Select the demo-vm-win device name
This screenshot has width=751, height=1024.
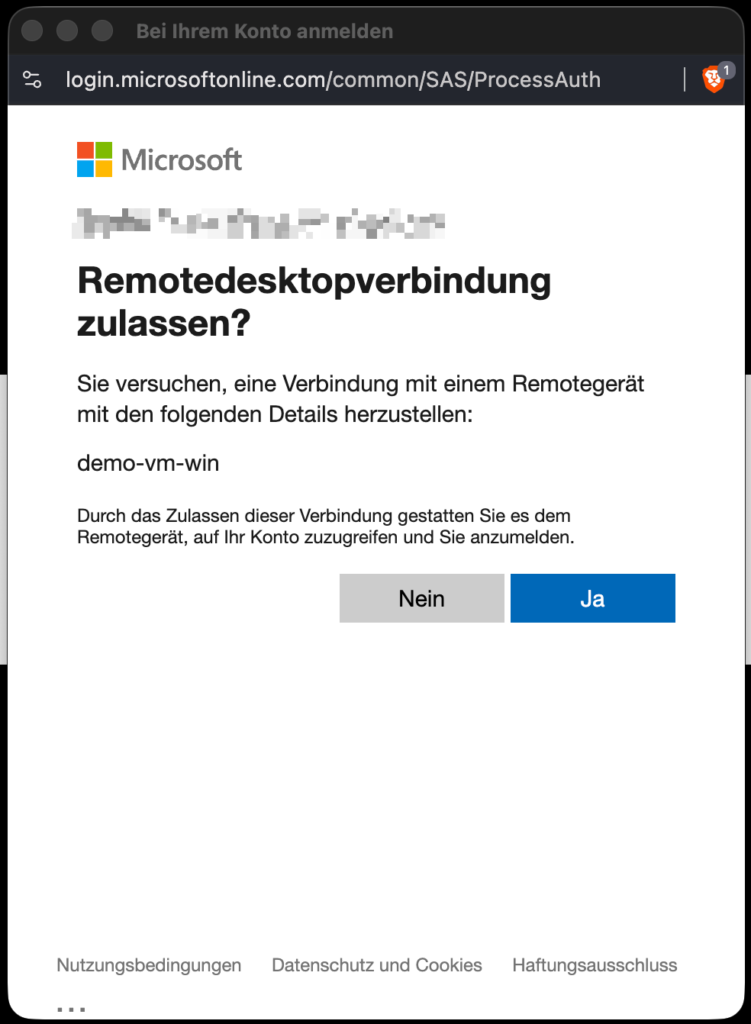(148, 463)
